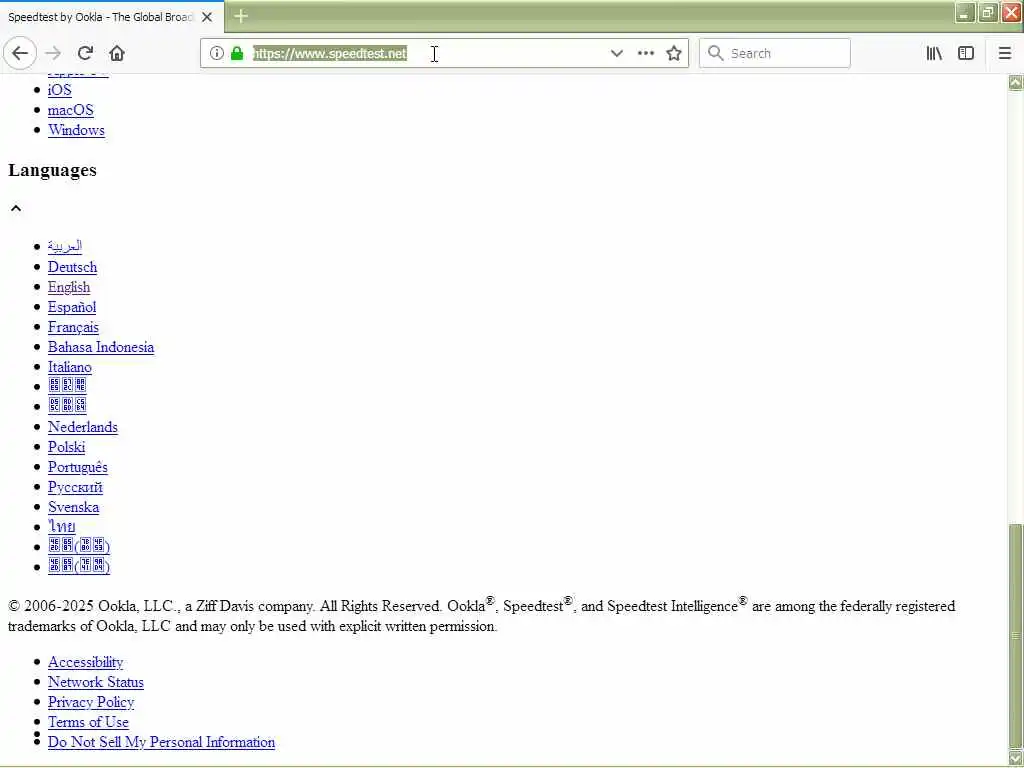Switch language to Français
Viewport: 1024px width, 768px height.
pyautogui.click(x=73, y=327)
